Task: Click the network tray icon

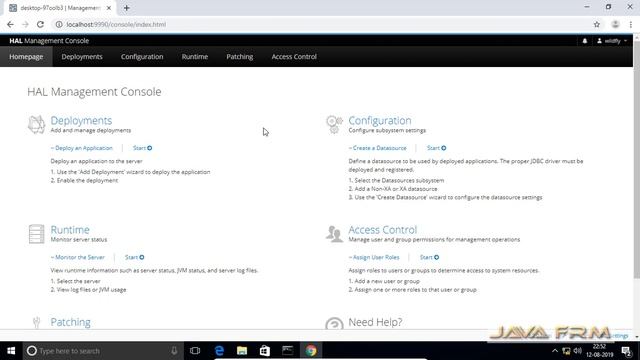Action: pos(566,351)
